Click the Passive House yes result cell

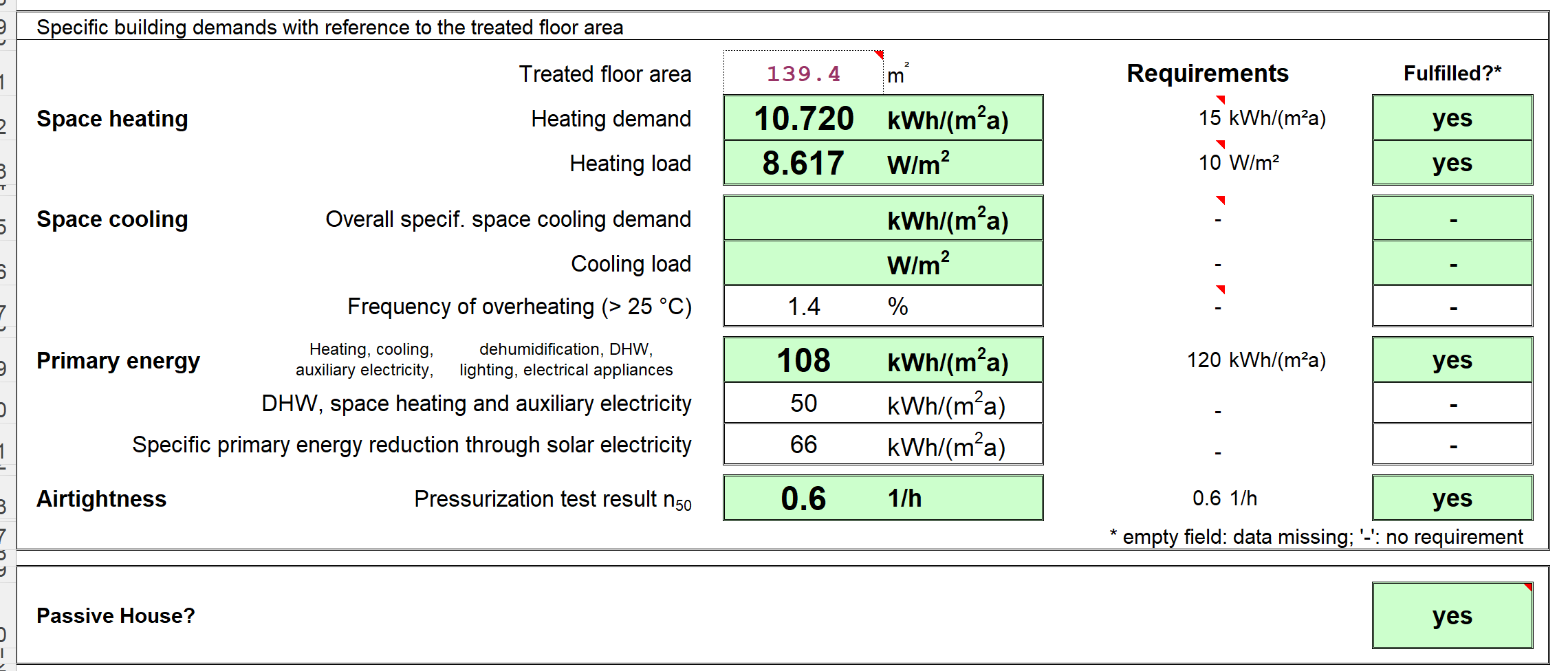pos(1452,615)
